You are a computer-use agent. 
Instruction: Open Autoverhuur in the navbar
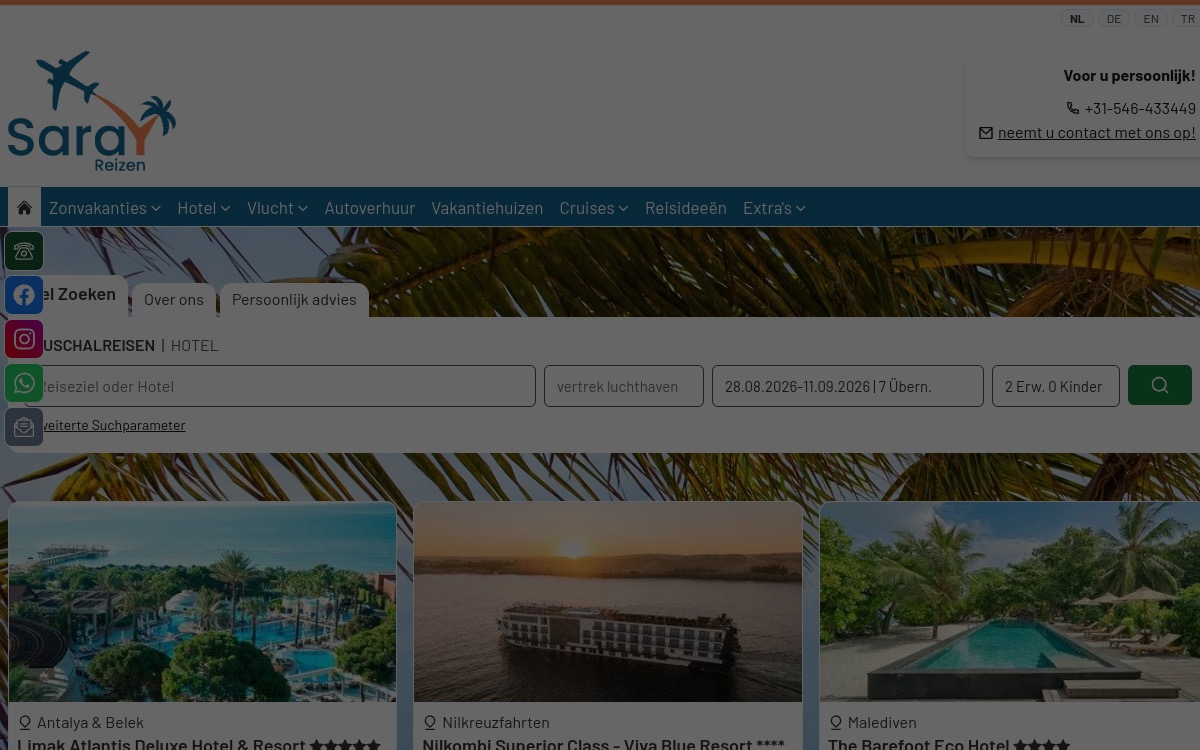pyautogui.click(x=370, y=207)
